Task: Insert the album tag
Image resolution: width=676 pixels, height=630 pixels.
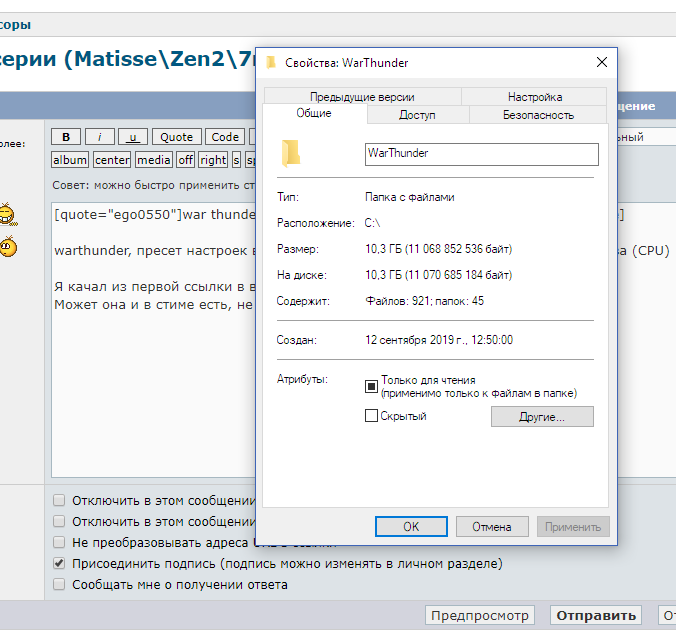Action: click(x=70, y=160)
